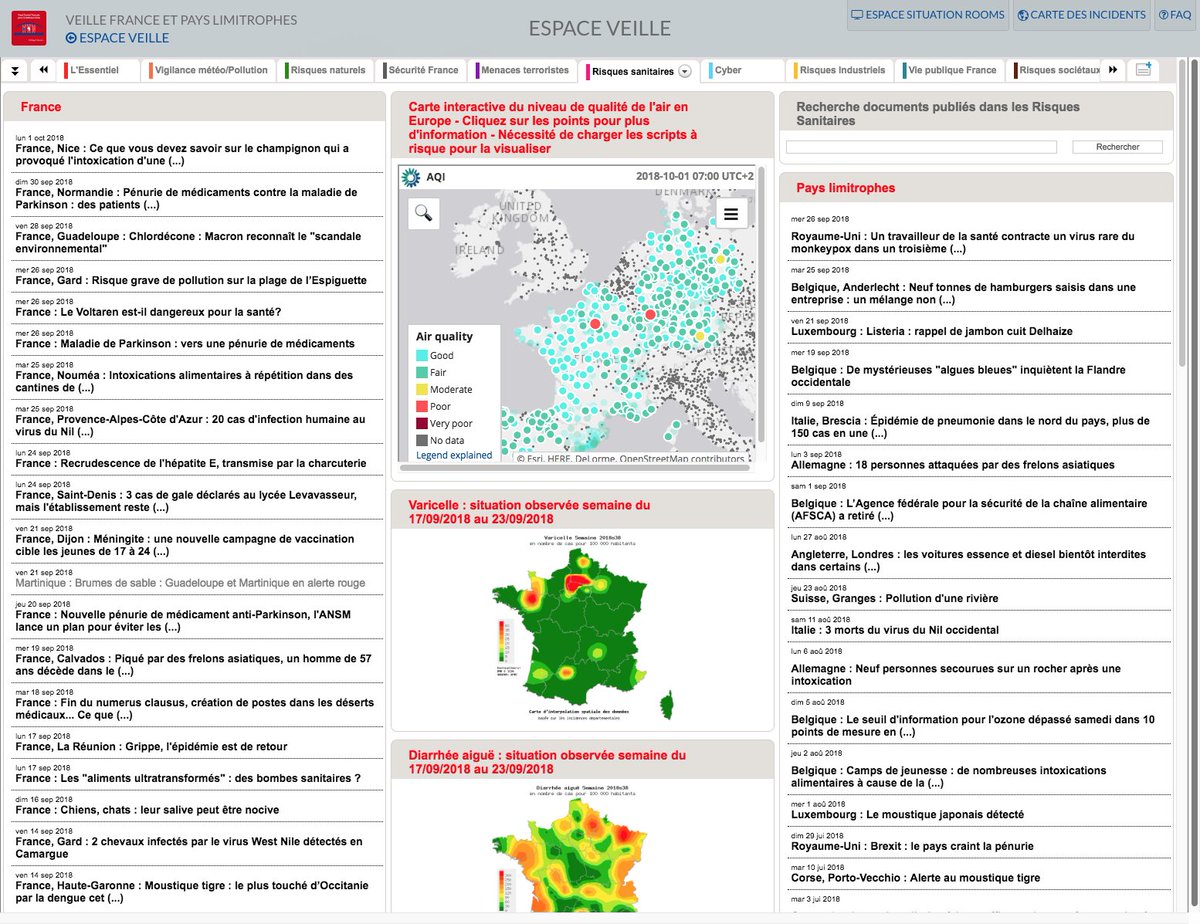Open the Luxembourg moustique japonais article
Screen dimensions: 1200x924
tap(907, 815)
